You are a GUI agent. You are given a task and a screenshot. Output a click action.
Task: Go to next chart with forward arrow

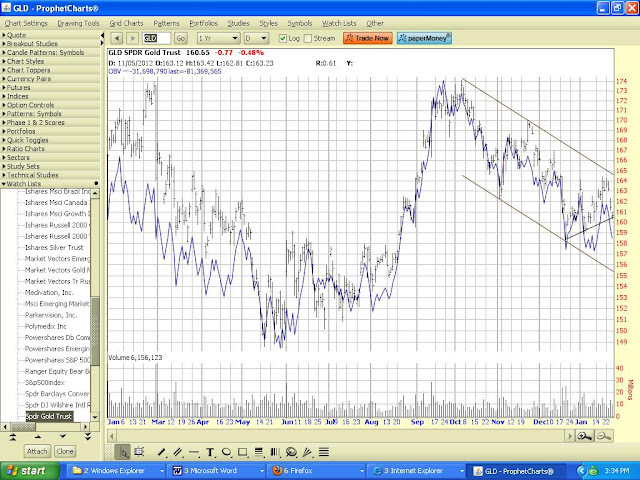point(132,38)
